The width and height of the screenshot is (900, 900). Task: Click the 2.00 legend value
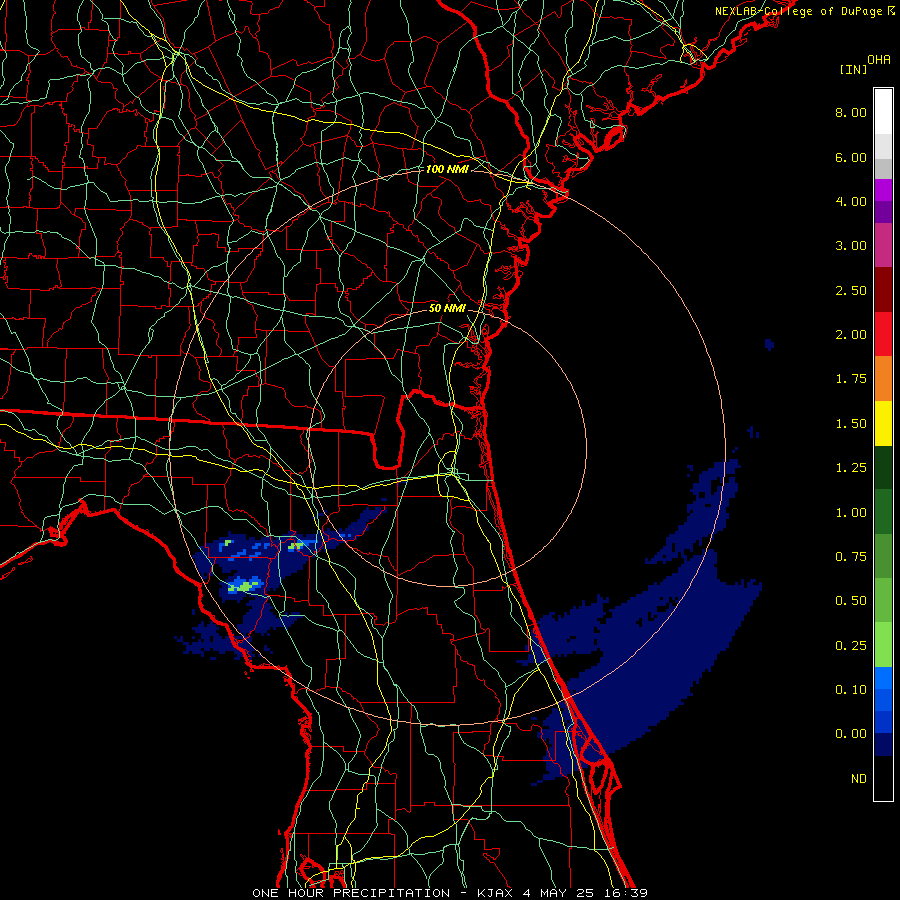point(851,335)
